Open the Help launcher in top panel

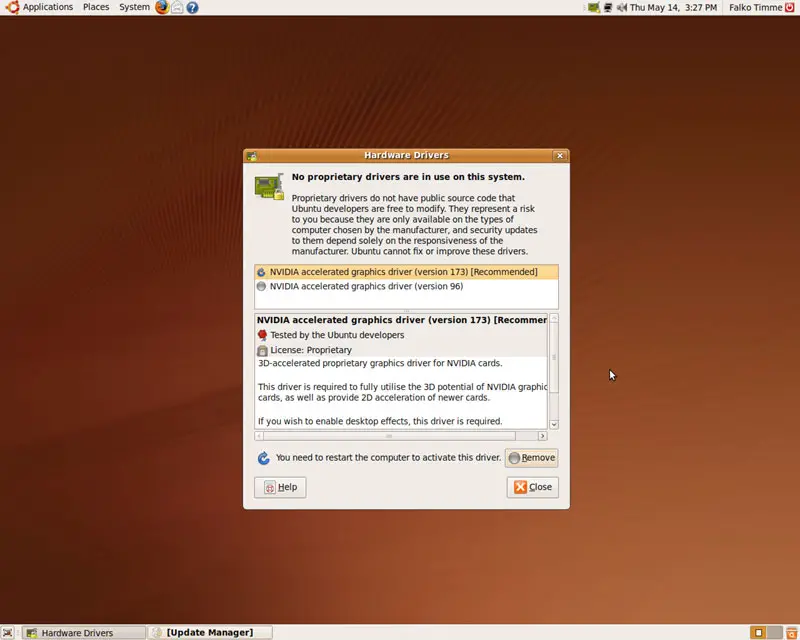(192, 7)
